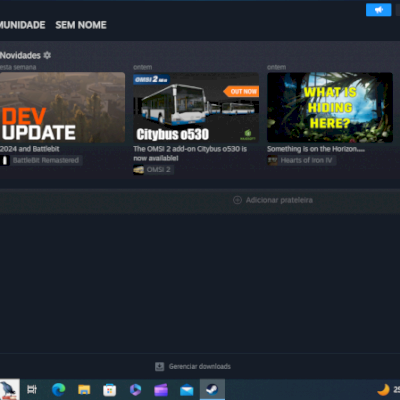Open the purple Clipchamp taskbar icon
The image size is (400, 400).
point(161,390)
